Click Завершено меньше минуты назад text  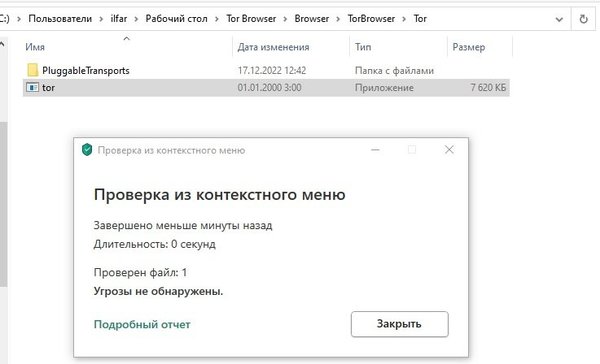[183, 225]
